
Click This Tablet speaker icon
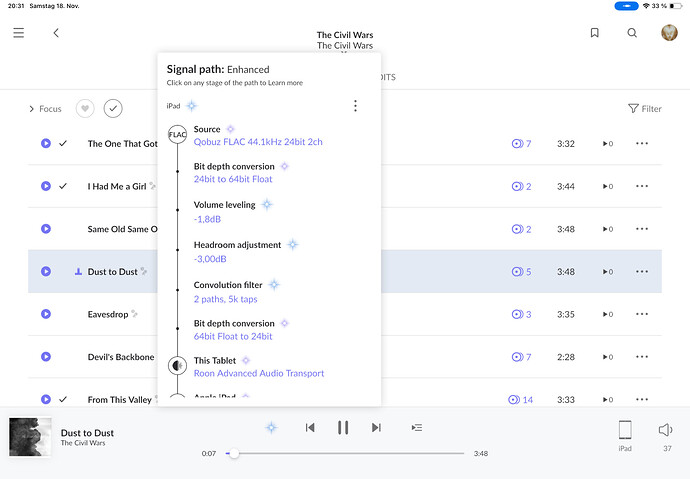[177, 366]
